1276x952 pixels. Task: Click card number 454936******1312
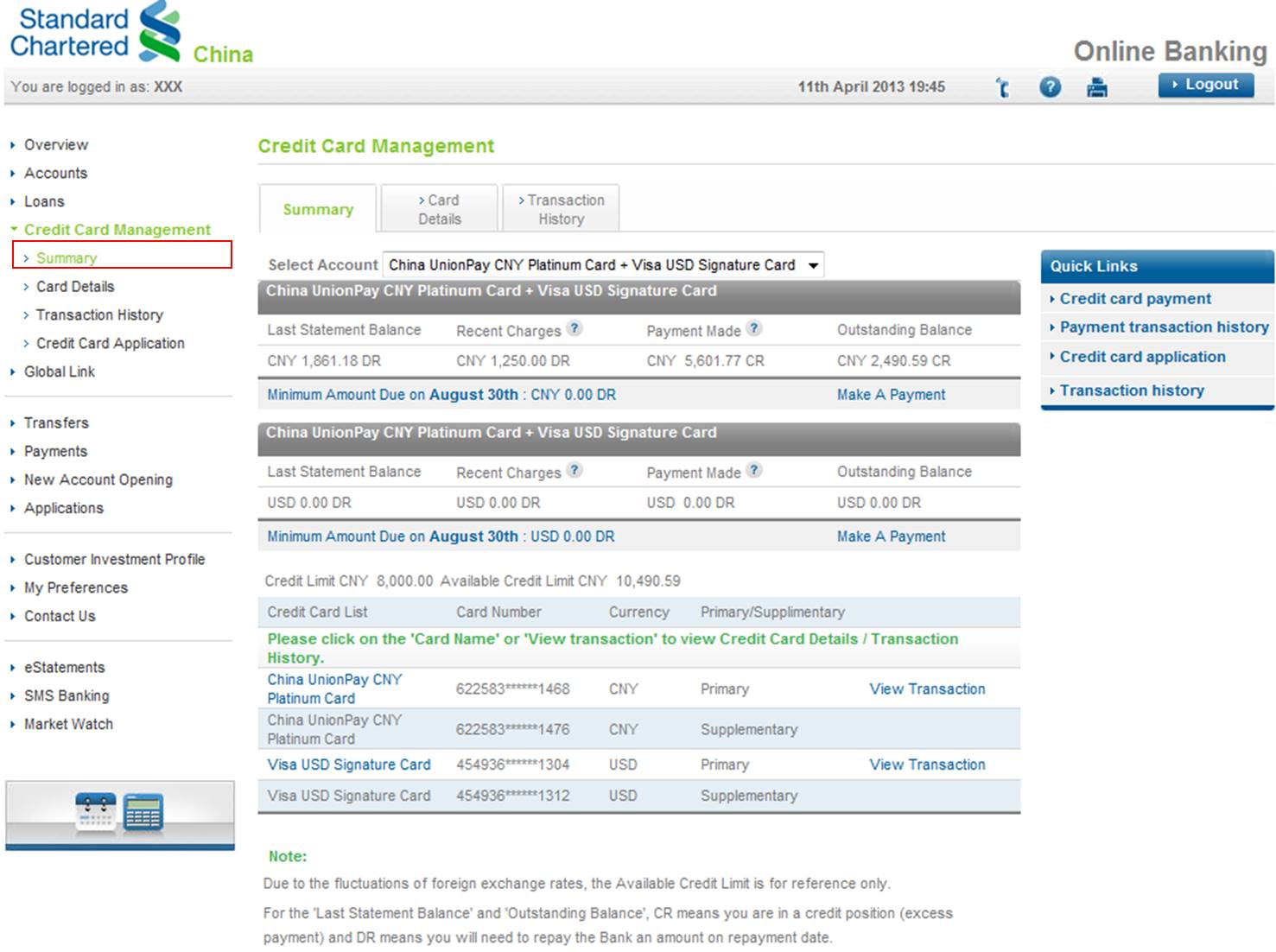click(512, 796)
